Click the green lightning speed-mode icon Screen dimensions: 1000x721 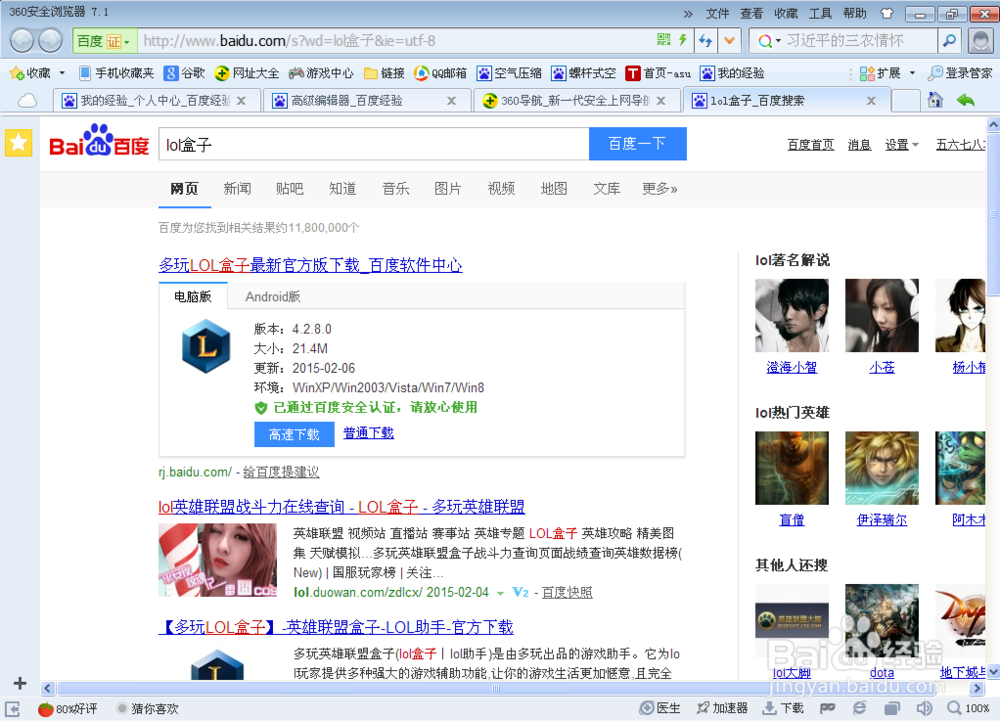[683, 40]
